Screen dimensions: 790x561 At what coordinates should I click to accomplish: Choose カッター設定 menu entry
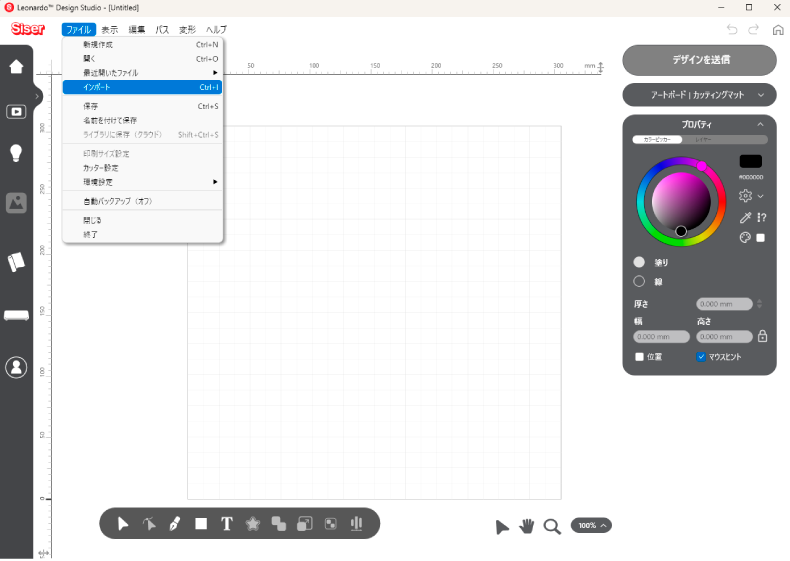click(x=143, y=168)
